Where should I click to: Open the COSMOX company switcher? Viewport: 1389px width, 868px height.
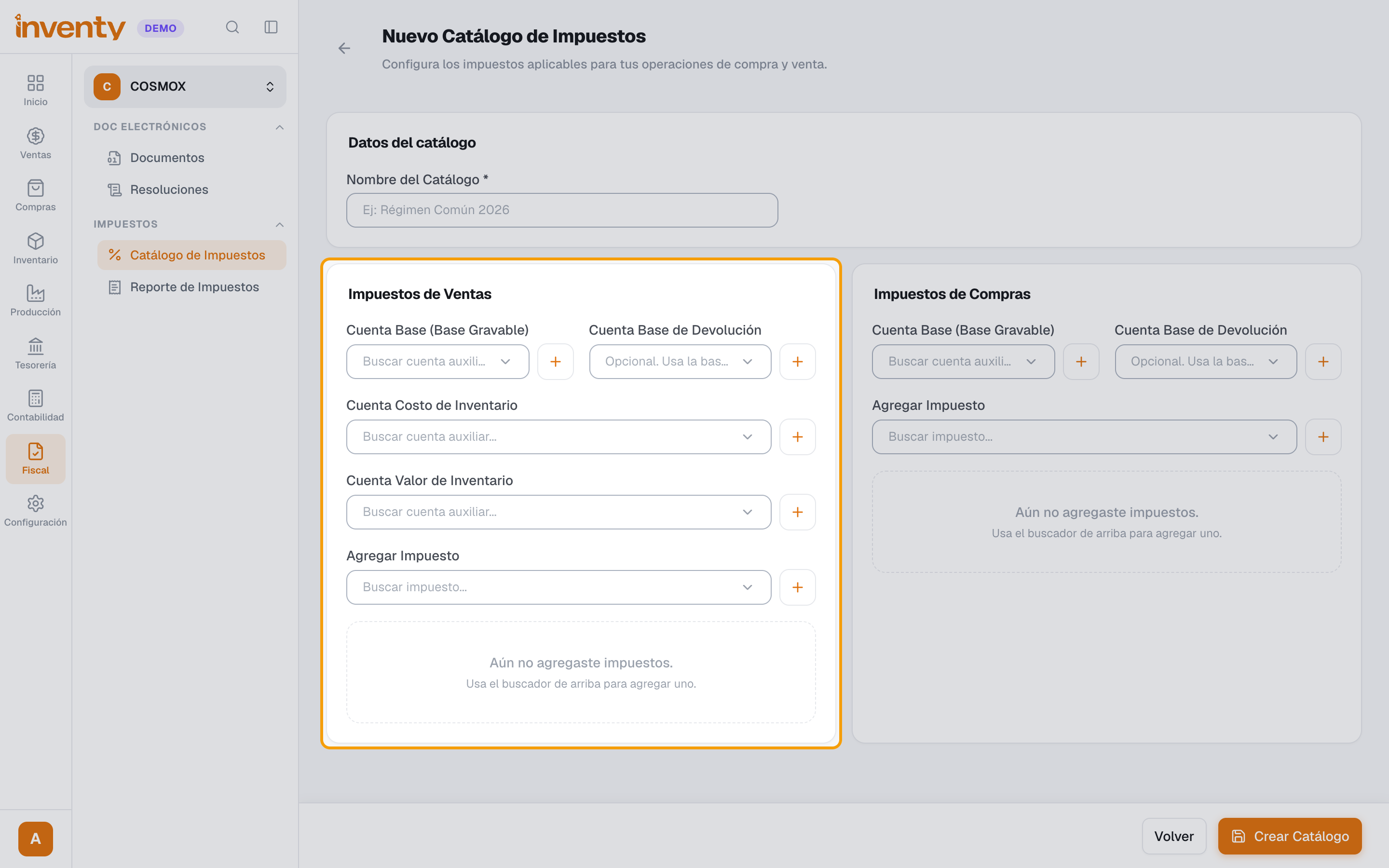pos(185,87)
